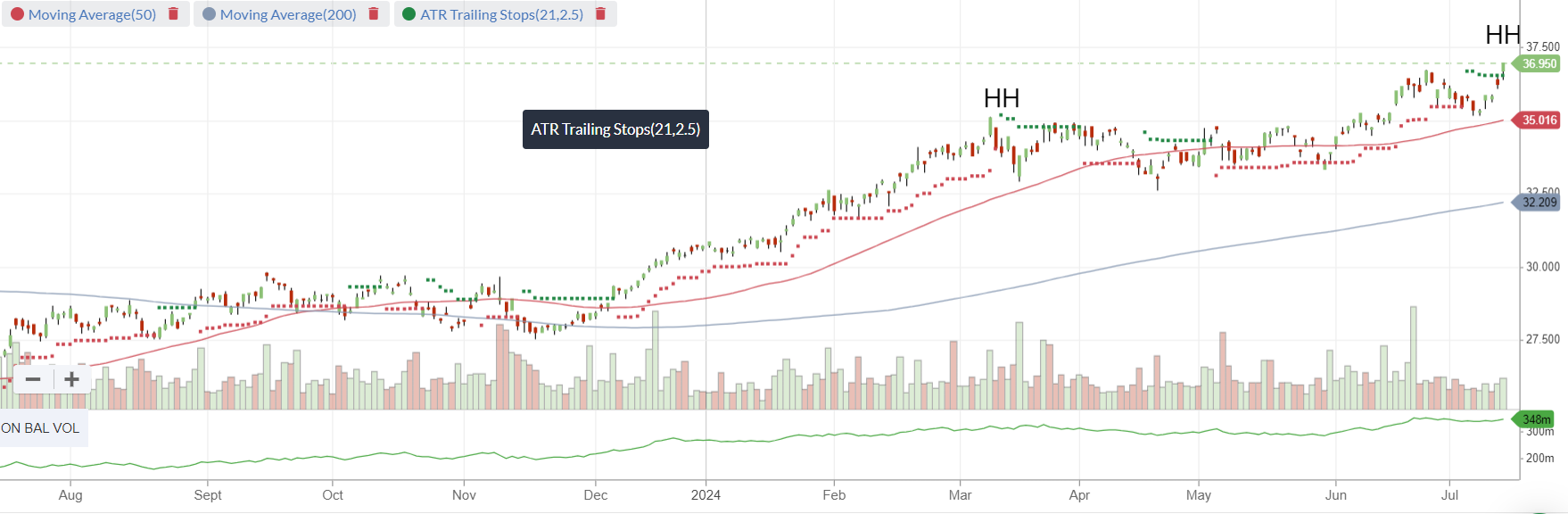
Task: Select the HH annotation near July
Action: (1503, 35)
